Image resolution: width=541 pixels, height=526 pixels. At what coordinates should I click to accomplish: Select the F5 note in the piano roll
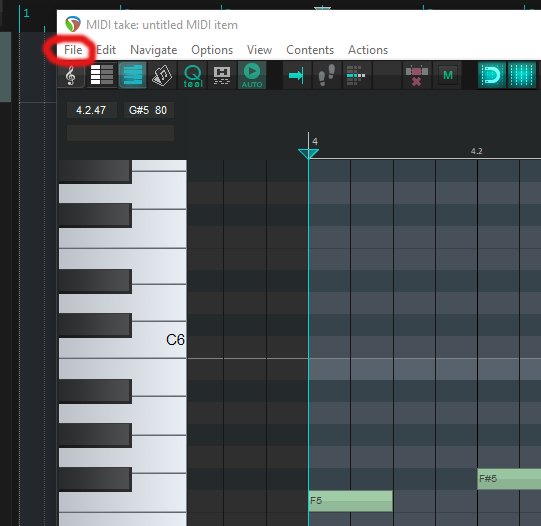tap(350, 500)
